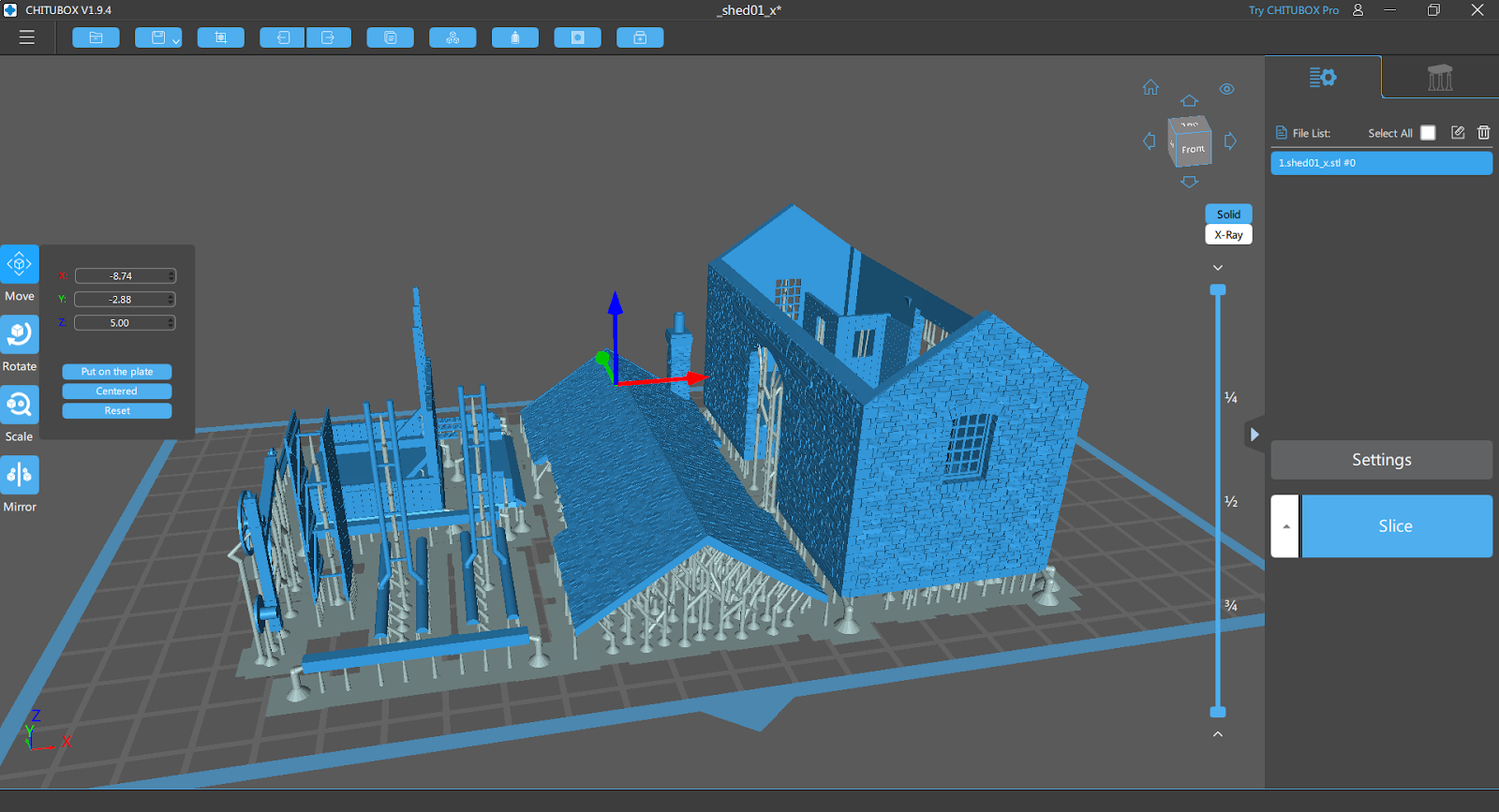The width and height of the screenshot is (1499, 812).
Task: Click the Centered button
Action: (117, 391)
